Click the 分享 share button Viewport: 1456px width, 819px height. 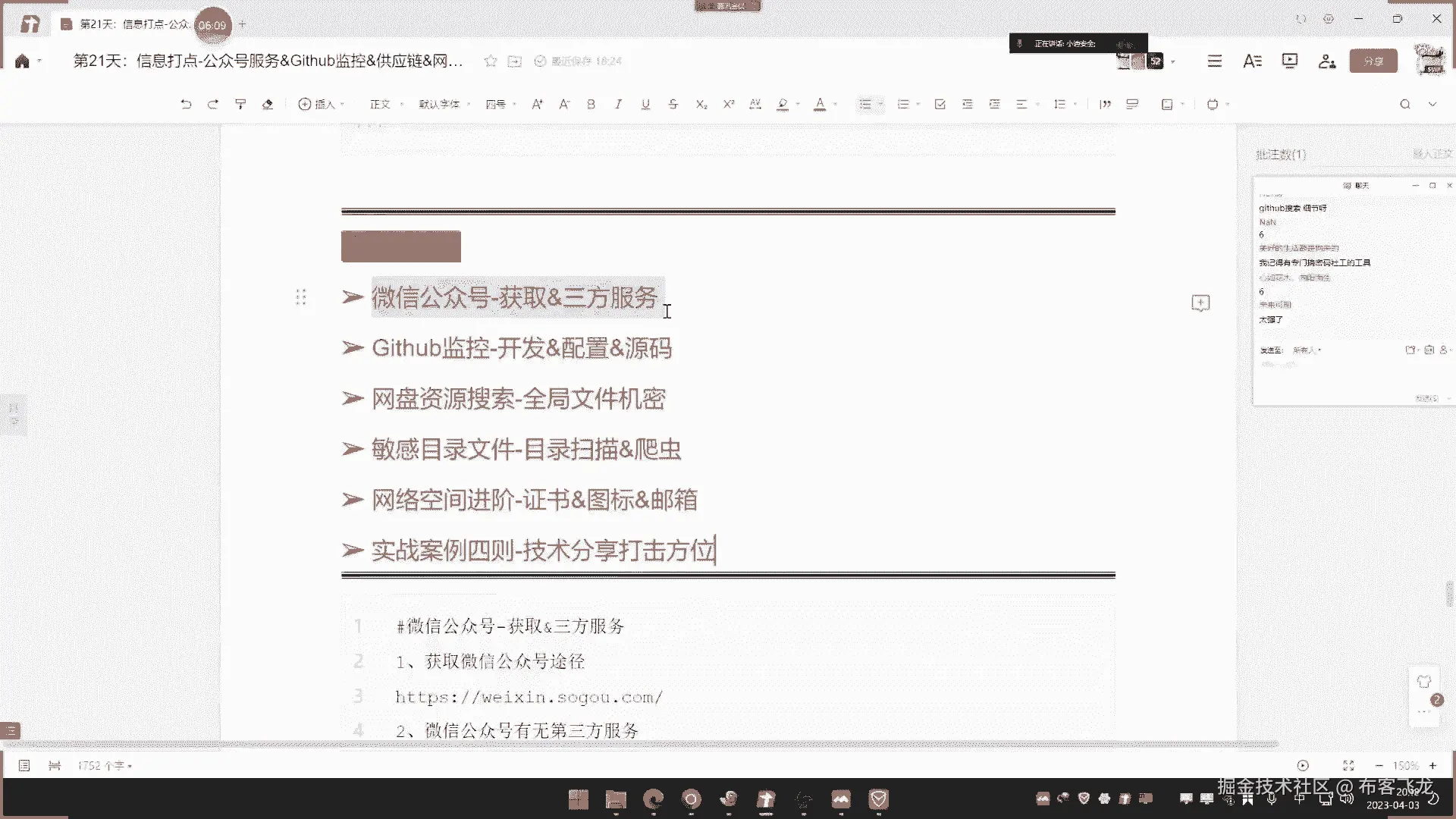pyautogui.click(x=1373, y=61)
